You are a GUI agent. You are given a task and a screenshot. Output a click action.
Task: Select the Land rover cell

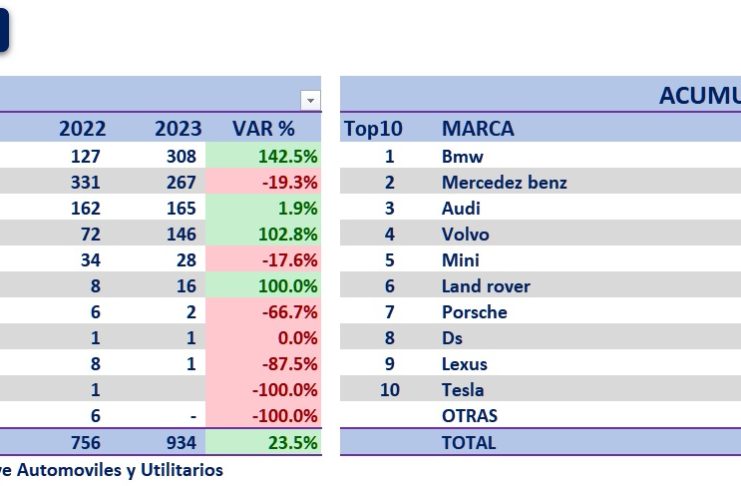coord(486,286)
